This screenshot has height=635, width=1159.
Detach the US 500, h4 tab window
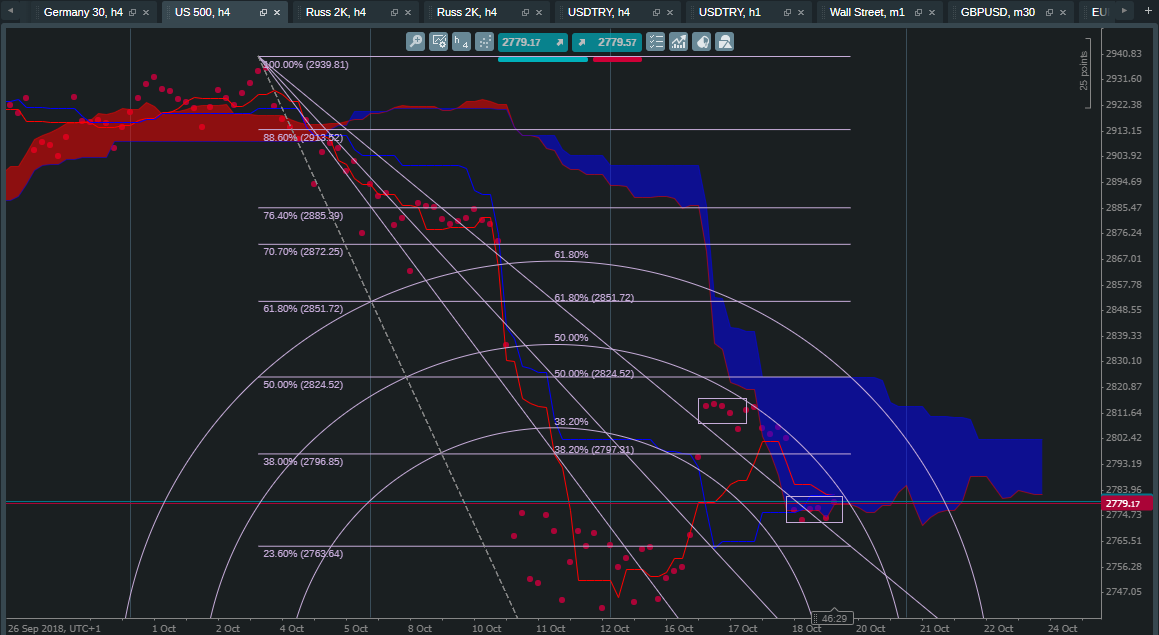pyautogui.click(x=262, y=13)
